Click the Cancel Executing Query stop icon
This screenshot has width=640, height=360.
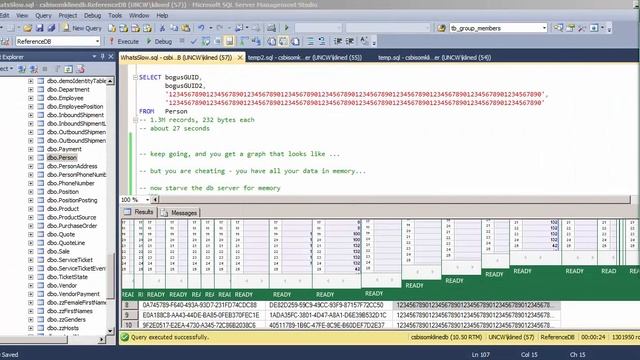click(x=182, y=41)
